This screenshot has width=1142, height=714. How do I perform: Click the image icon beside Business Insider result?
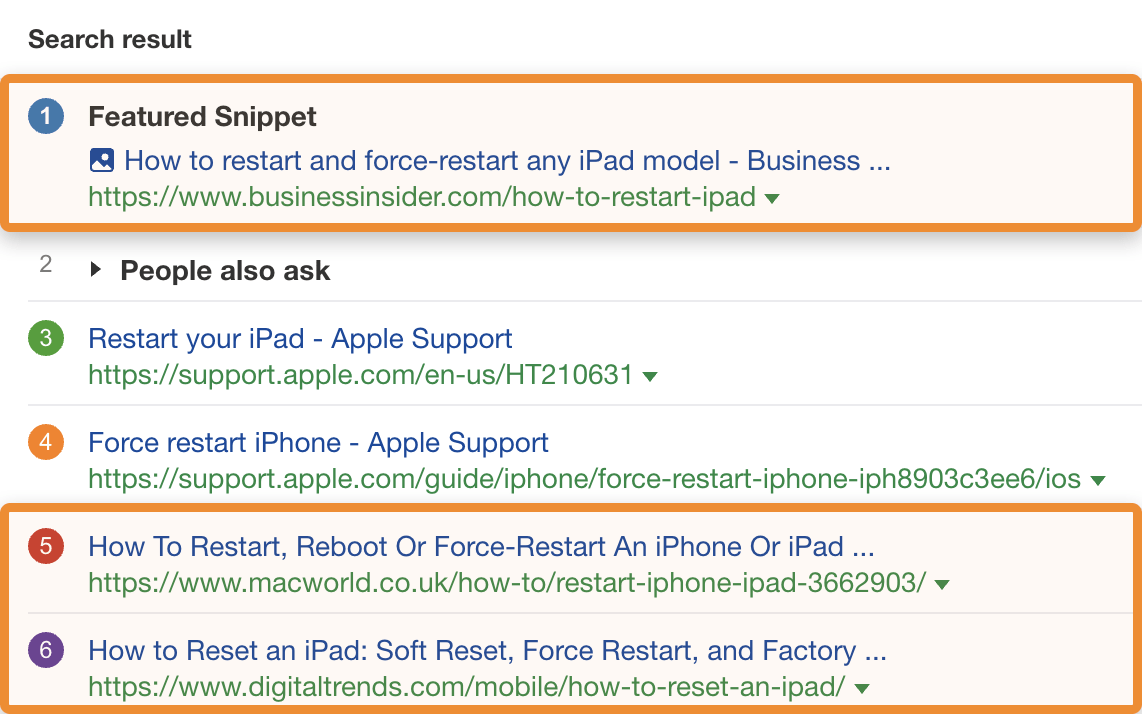pyautogui.click(x=102, y=161)
